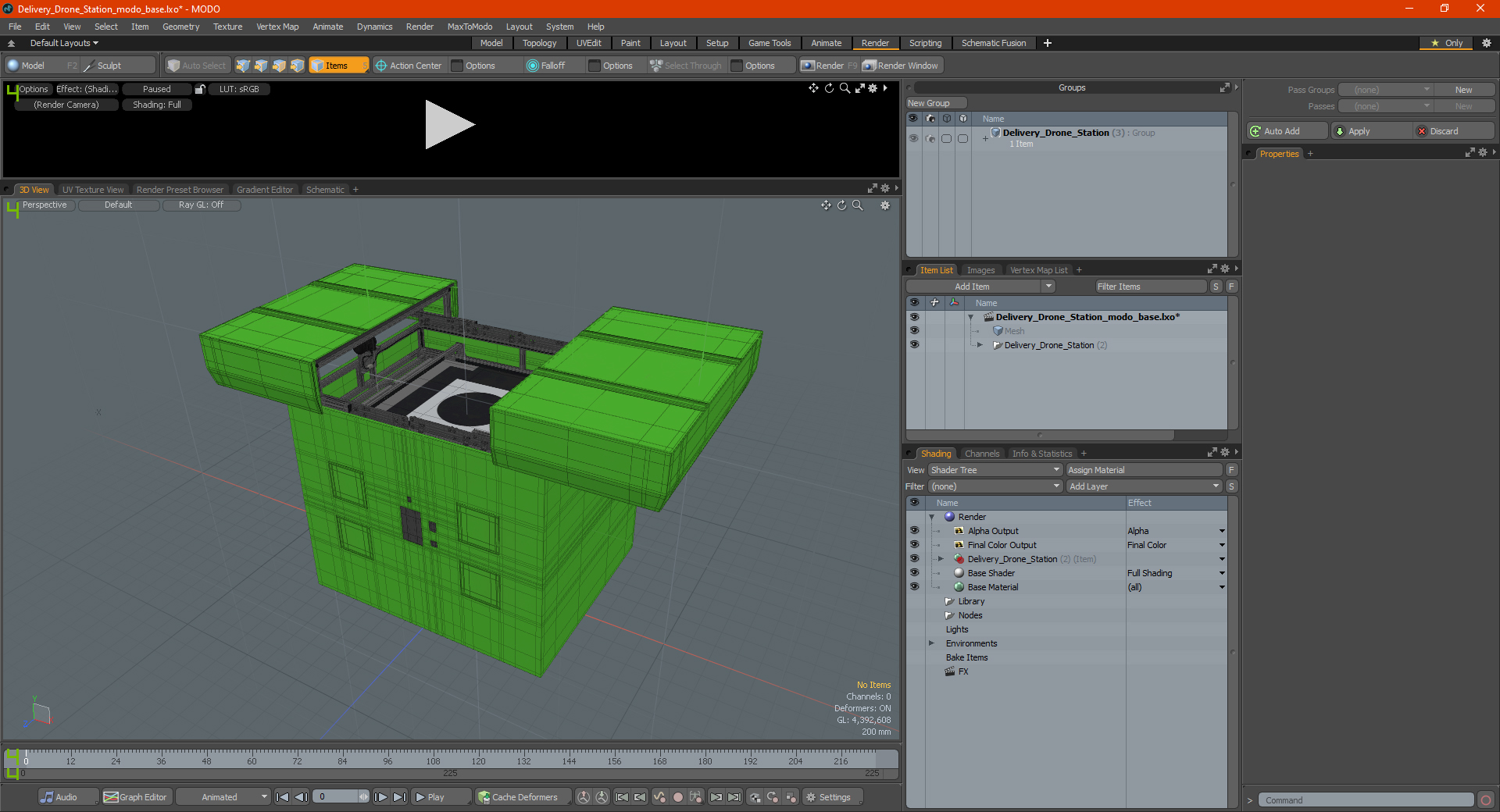Open the Default Layouts dropdown

tap(64, 43)
